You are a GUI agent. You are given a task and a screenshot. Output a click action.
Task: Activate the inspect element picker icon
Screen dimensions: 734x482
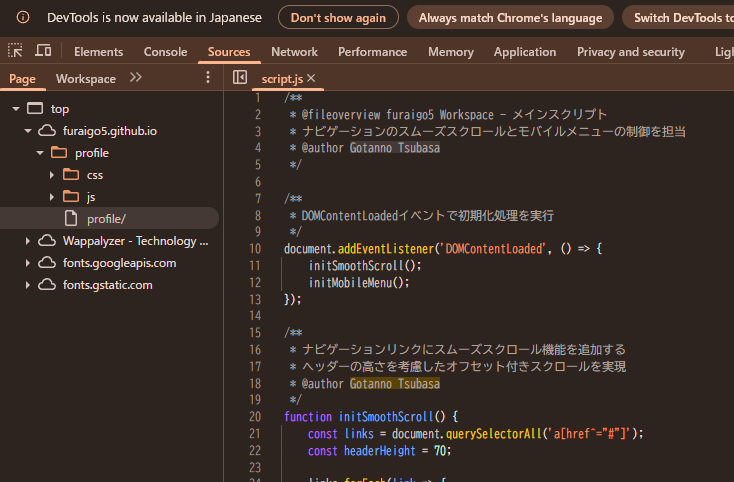15,51
